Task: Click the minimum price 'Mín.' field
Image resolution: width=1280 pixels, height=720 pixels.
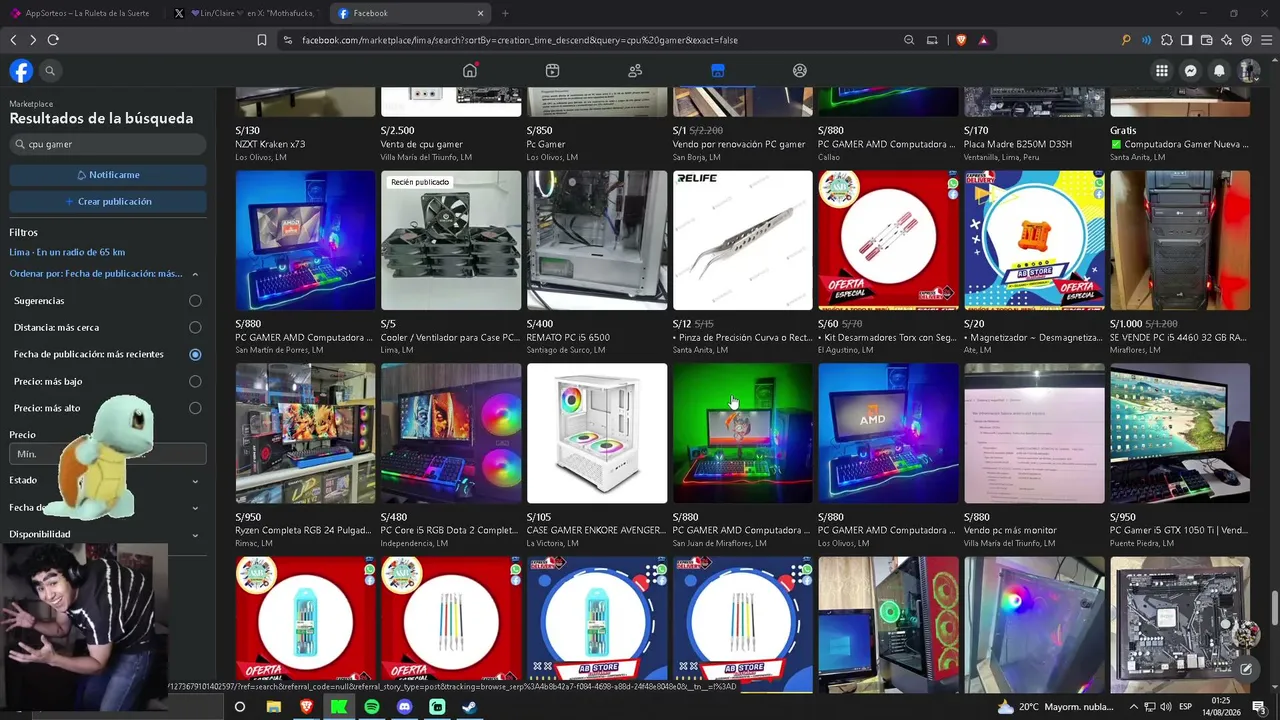Action: (58, 454)
